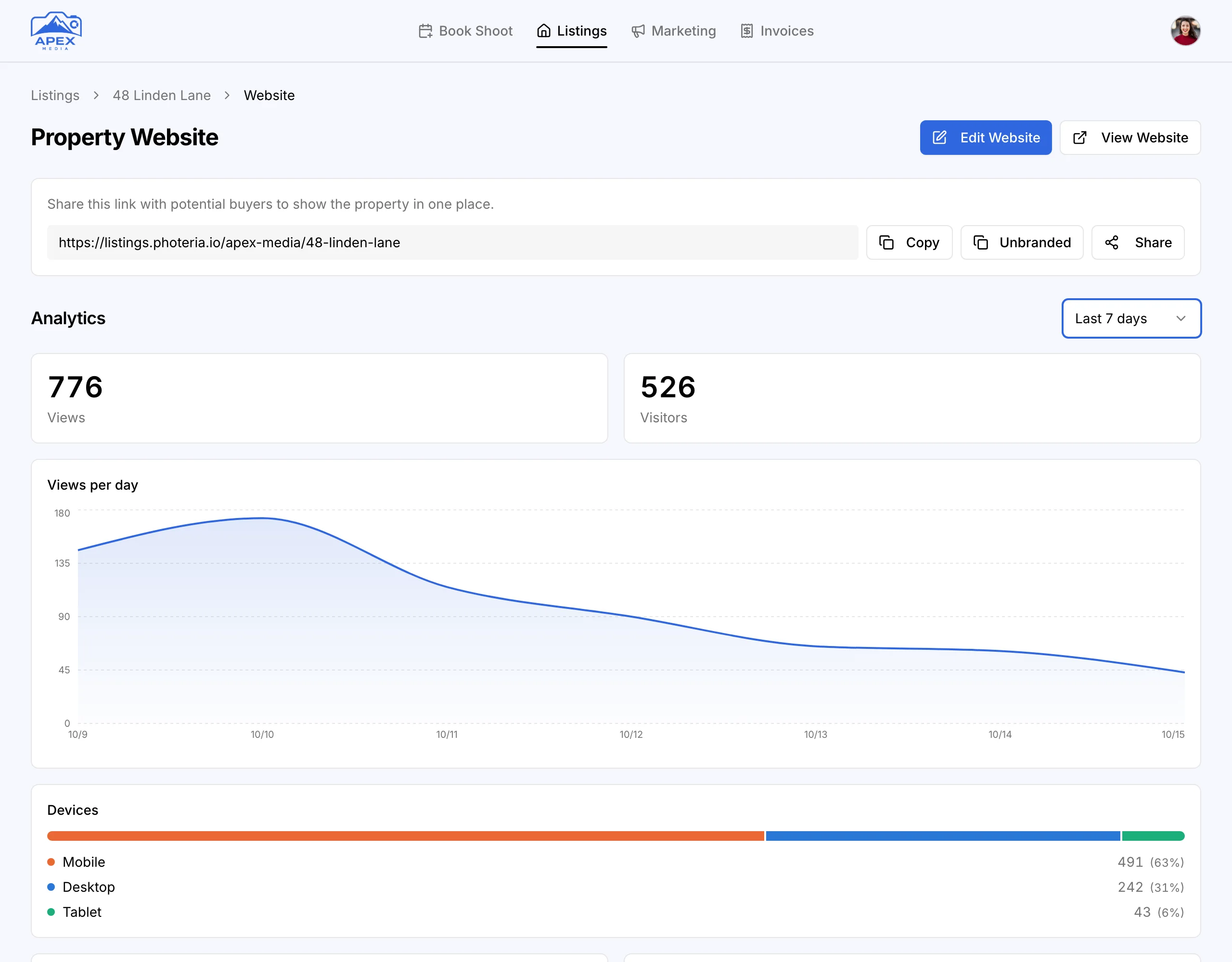Click the 10/15 label on the chart axis
The height and width of the screenshot is (962, 1232).
pyautogui.click(x=1173, y=734)
